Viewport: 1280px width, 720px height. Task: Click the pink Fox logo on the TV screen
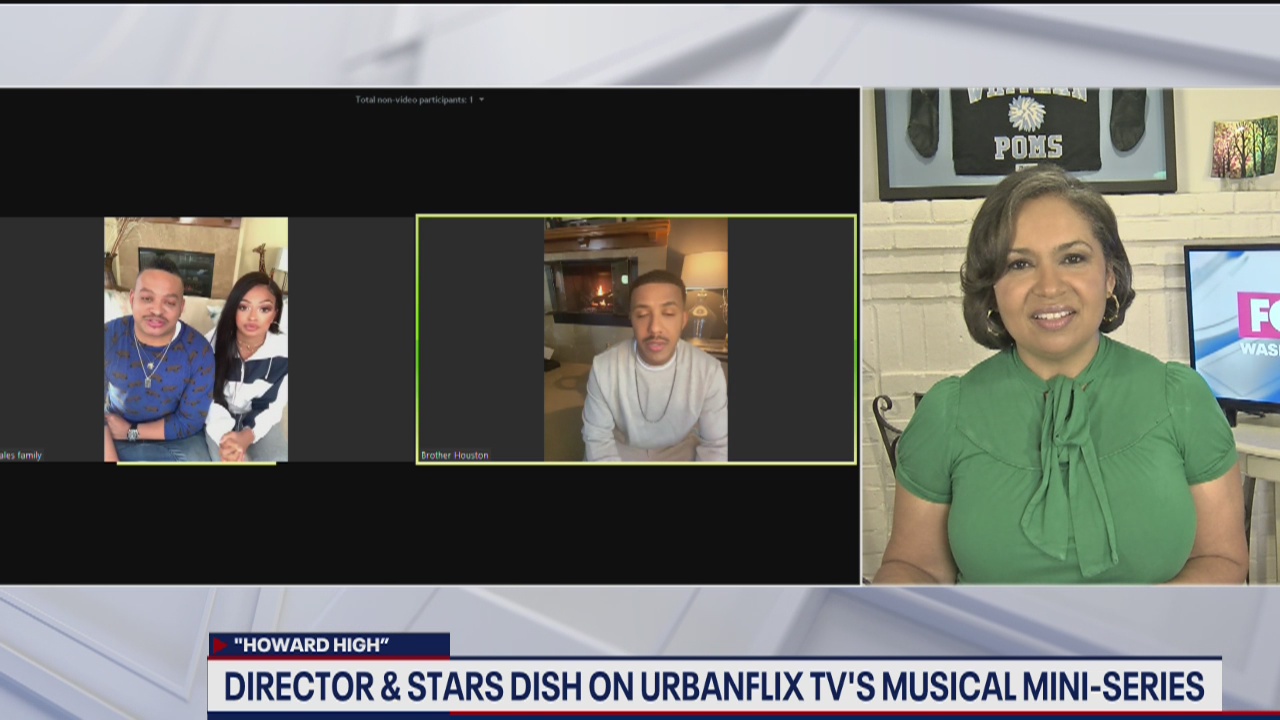(1258, 315)
